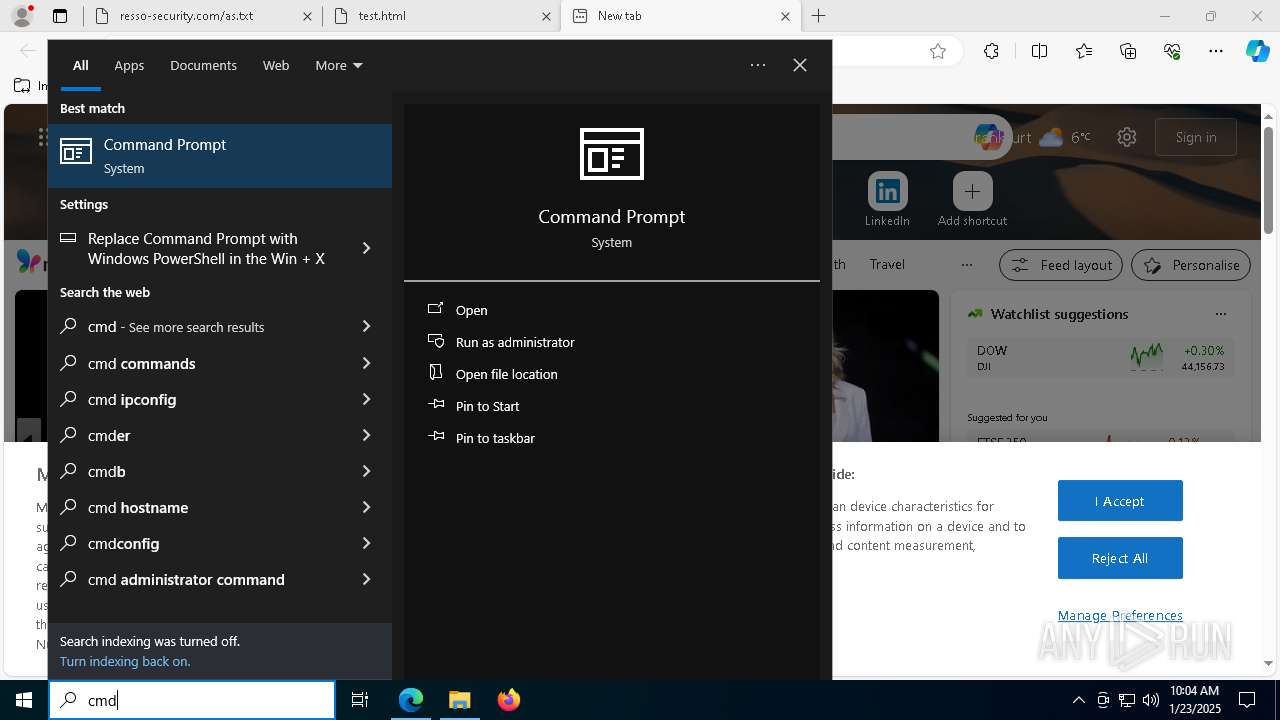Image resolution: width=1280 pixels, height=720 pixels.
Task: Open a new browser tab with plus
Action: coord(819,16)
